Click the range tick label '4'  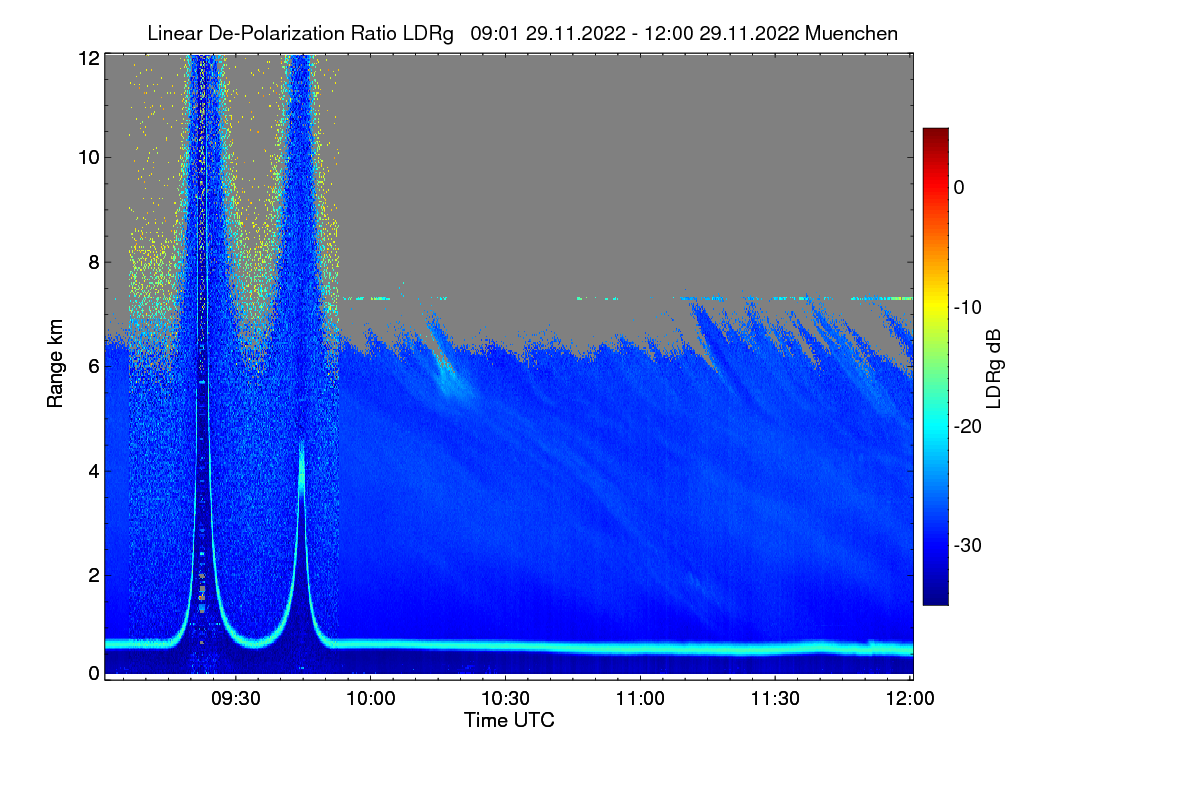[93, 470]
